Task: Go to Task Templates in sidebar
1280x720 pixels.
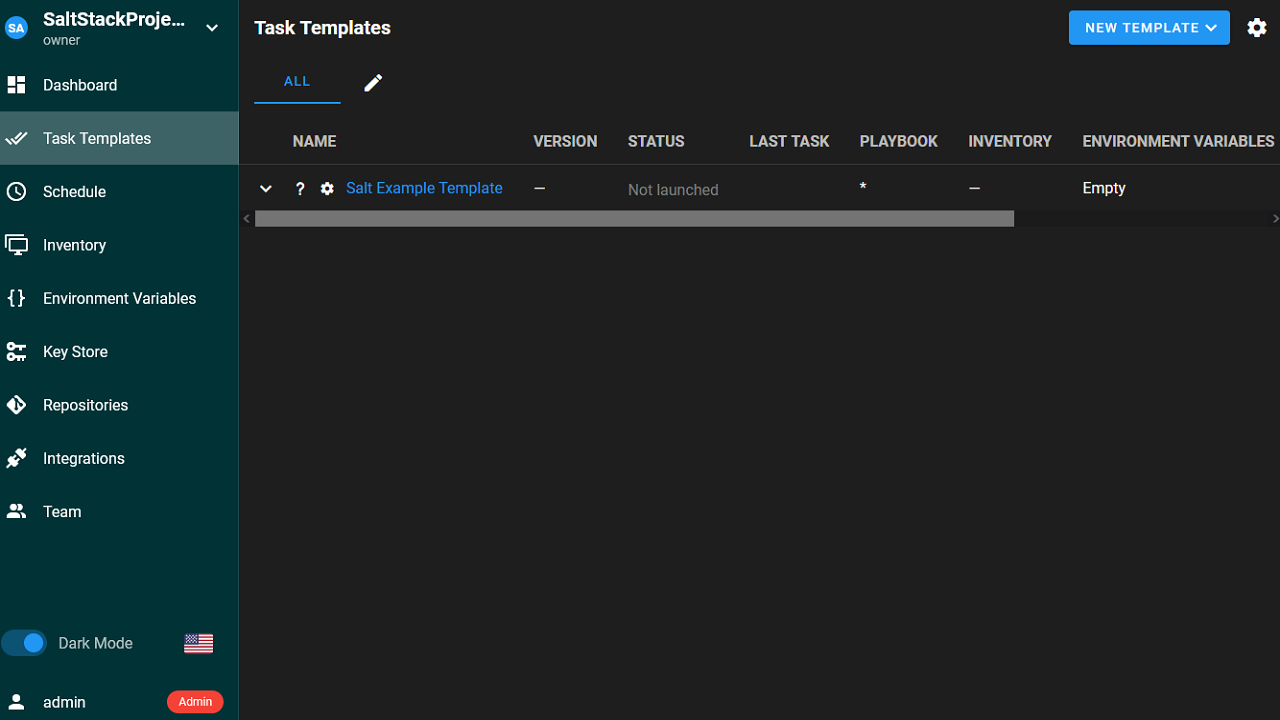Action: click(x=97, y=138)
